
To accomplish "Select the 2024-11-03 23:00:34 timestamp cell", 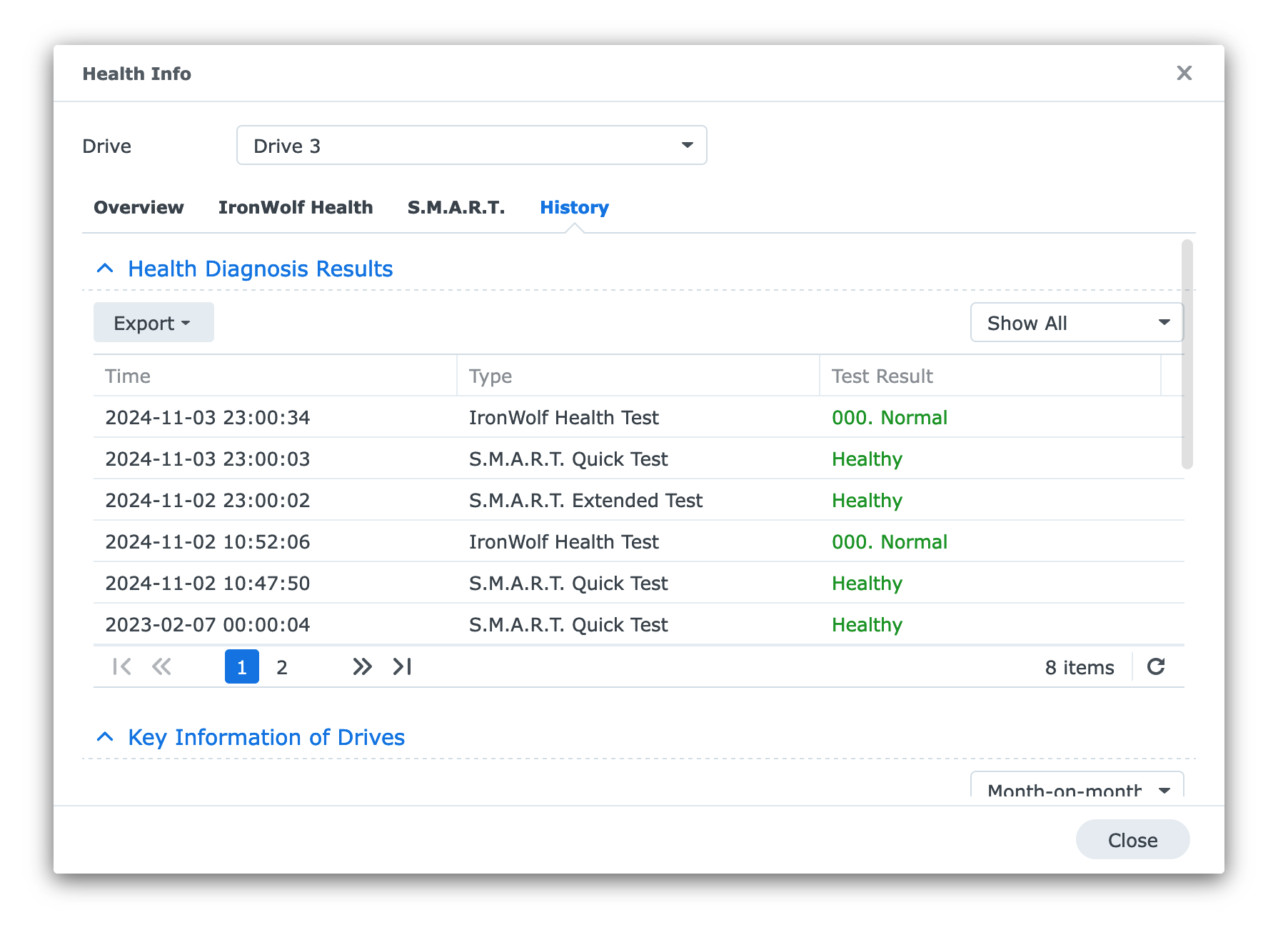I will [x=208, y=417].
